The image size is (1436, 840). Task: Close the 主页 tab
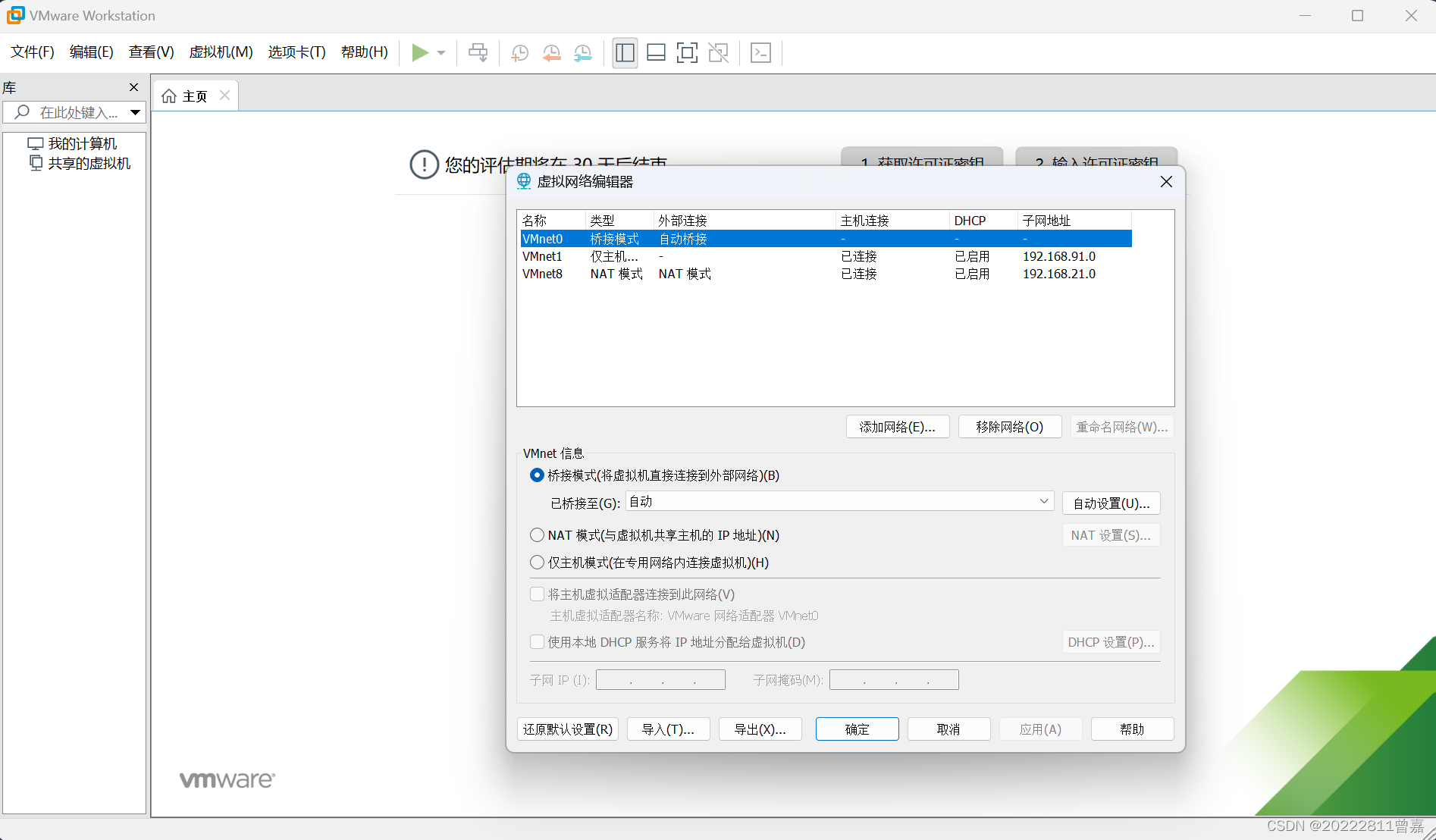224,96
